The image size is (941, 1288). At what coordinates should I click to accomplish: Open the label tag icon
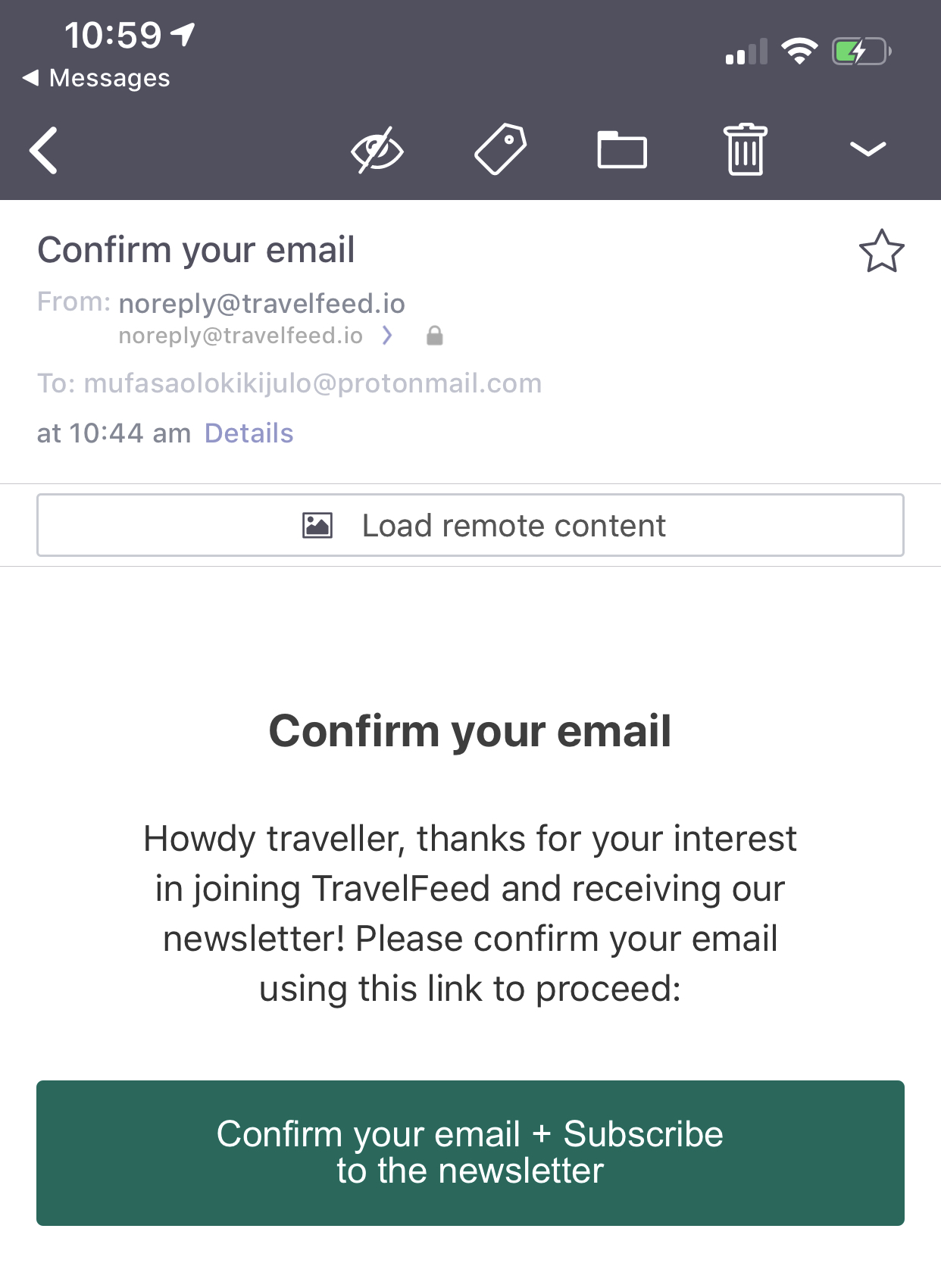coord(500,149)
